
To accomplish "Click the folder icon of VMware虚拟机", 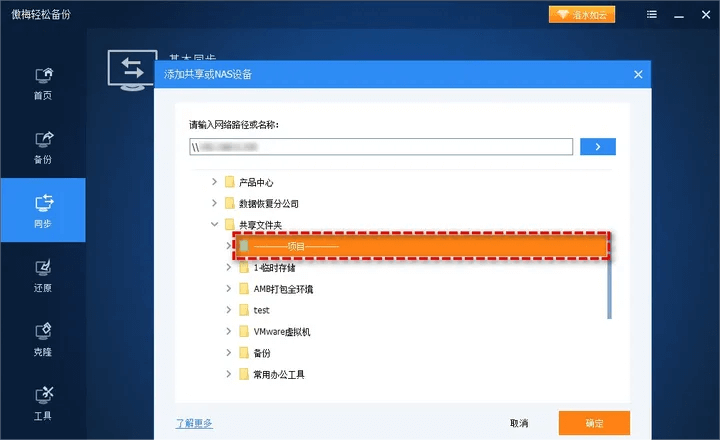I will 244,331.
